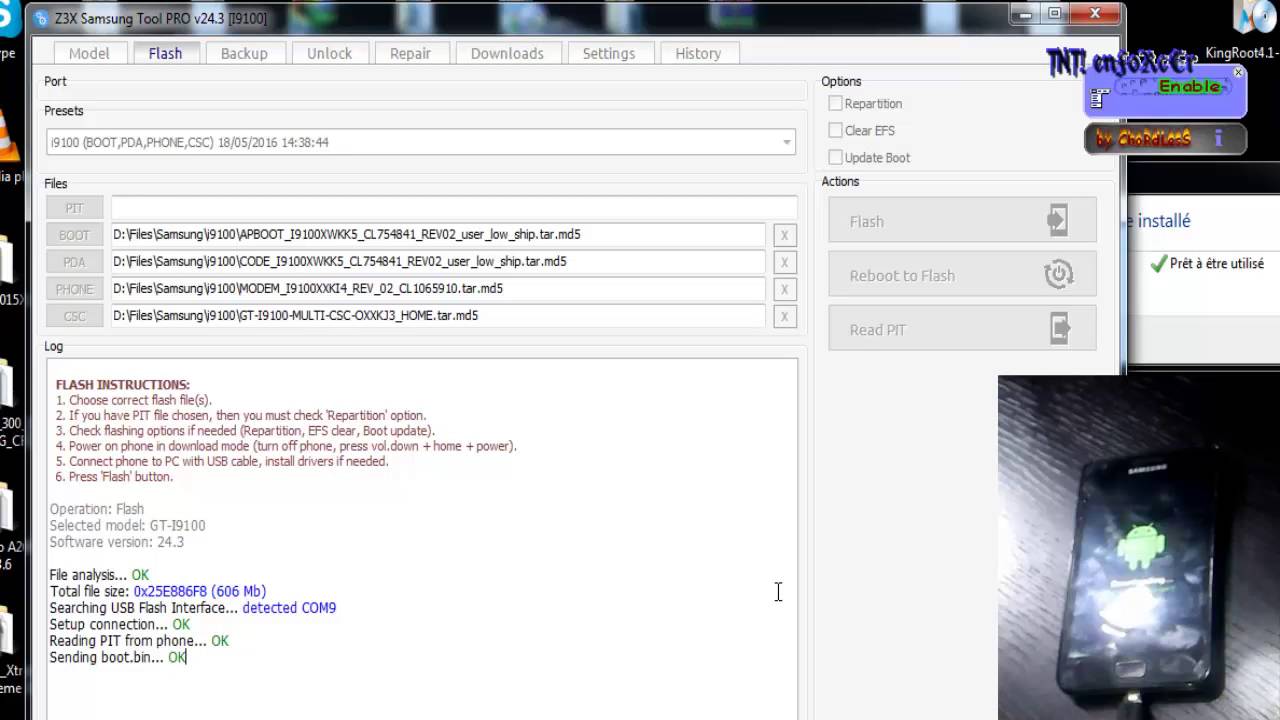Click the Read PIT button
Screen dimensions: 1280x720
(962, 329)
